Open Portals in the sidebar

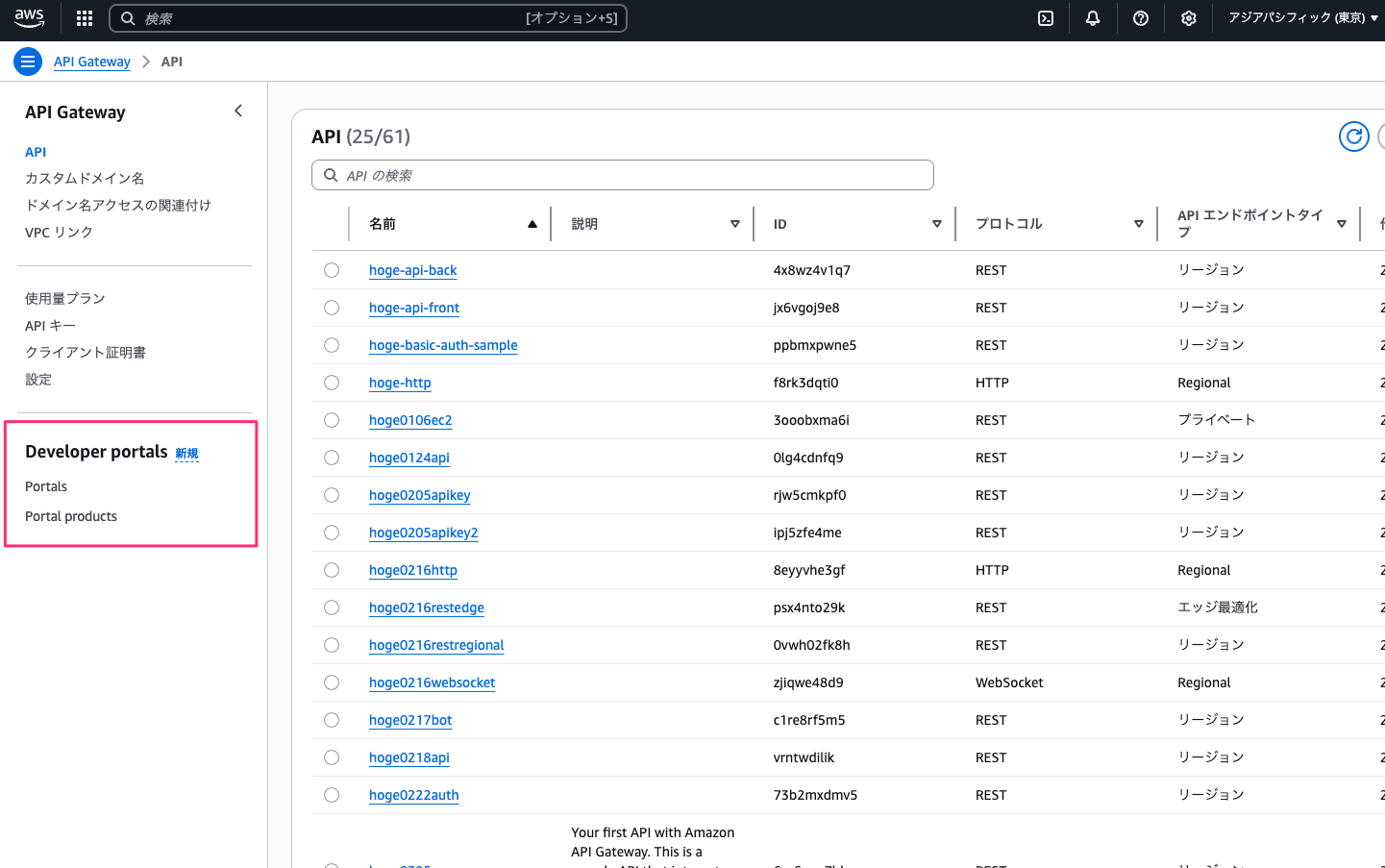(46, 486)
